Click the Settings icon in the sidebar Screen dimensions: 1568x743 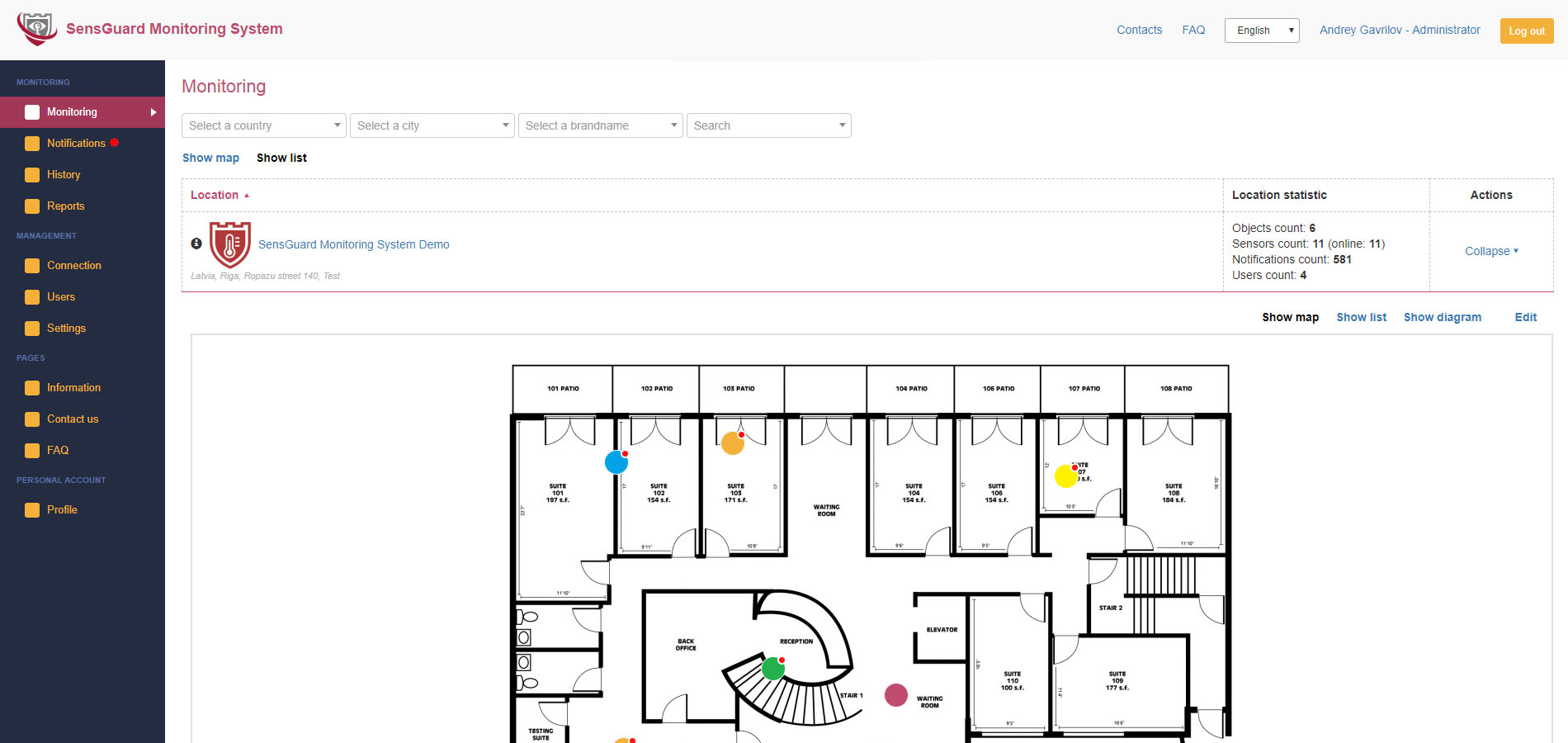click(x=32, y=328)
